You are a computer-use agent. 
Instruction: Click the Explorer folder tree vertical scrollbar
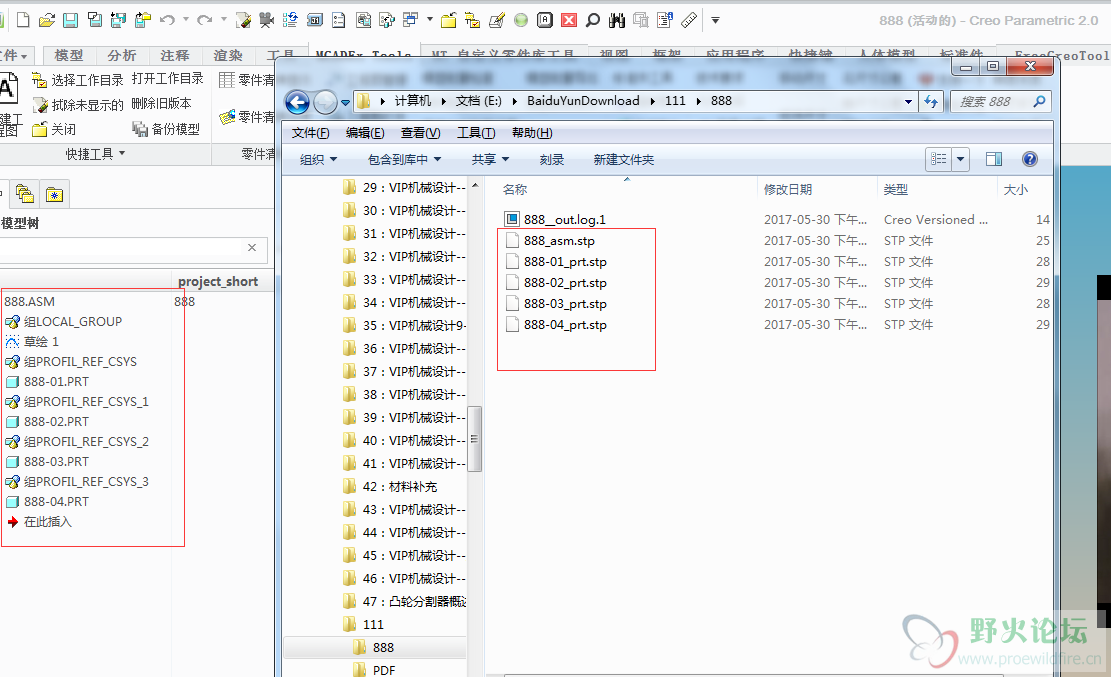pos(475,439)
